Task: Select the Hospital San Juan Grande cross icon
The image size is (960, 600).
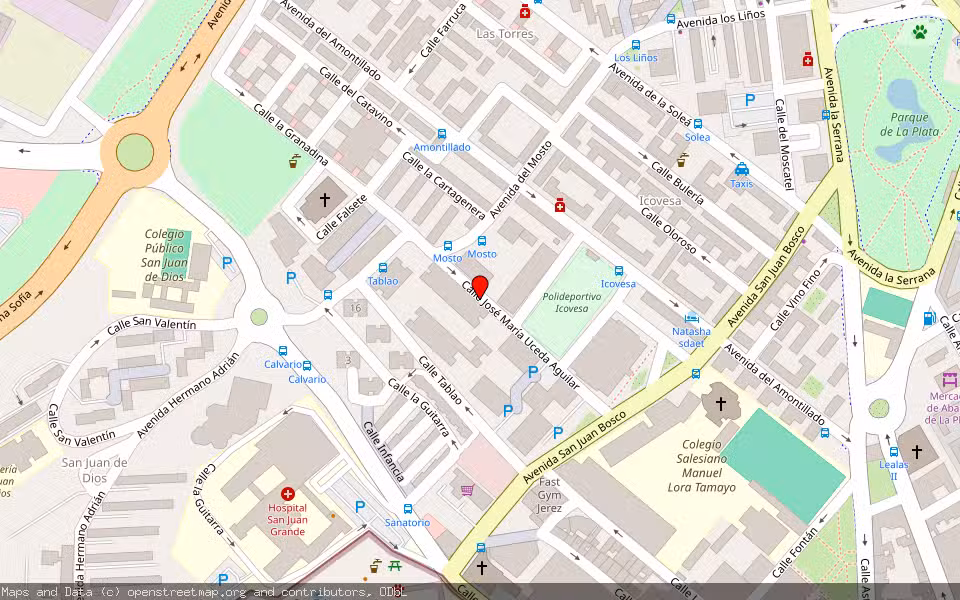Action: pos(288,493)
